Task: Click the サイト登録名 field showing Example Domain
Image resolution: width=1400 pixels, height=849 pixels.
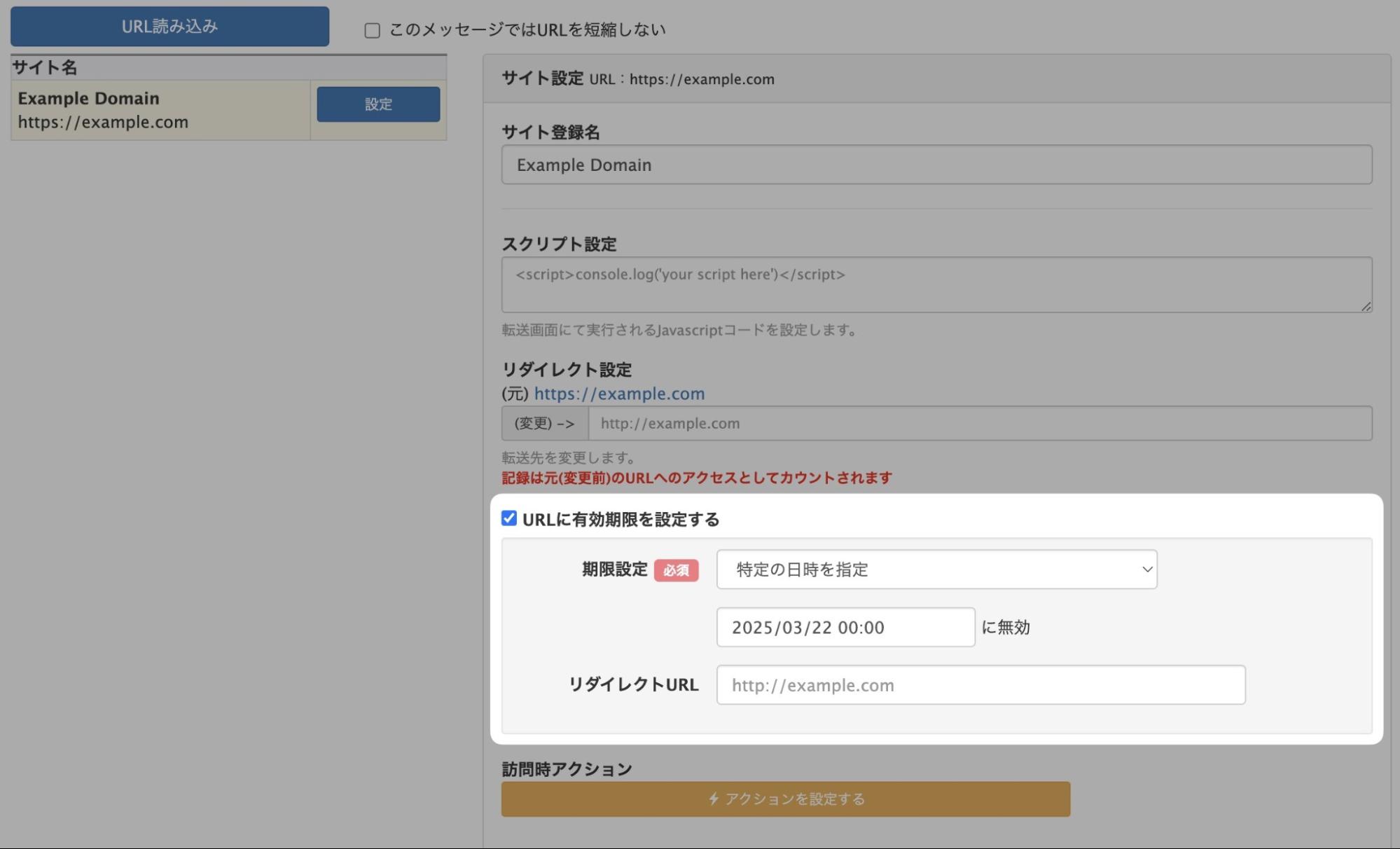Action: 936,165
